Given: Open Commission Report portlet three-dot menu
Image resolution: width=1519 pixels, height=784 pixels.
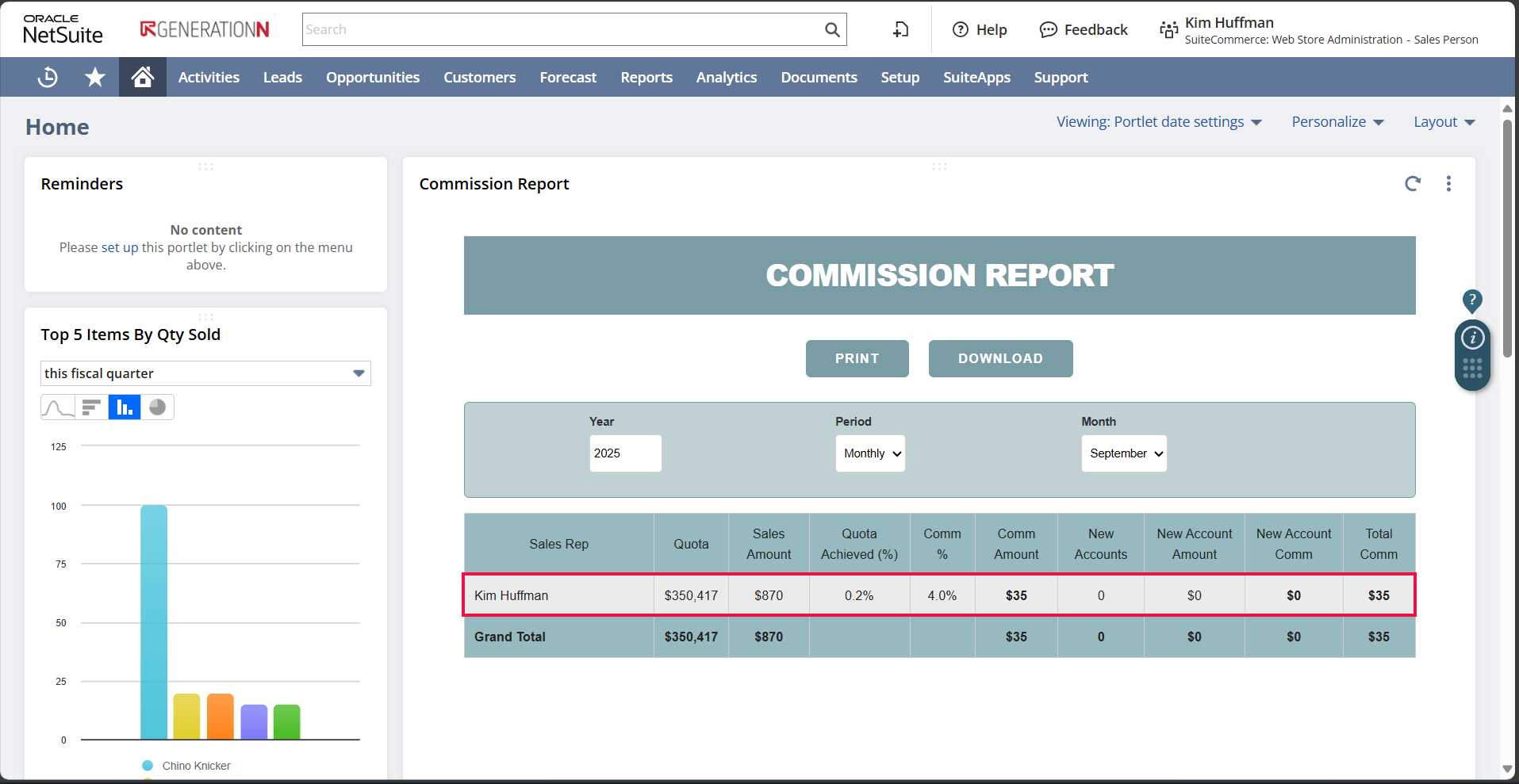Looking at the screenshot, I should (1448, 184).
